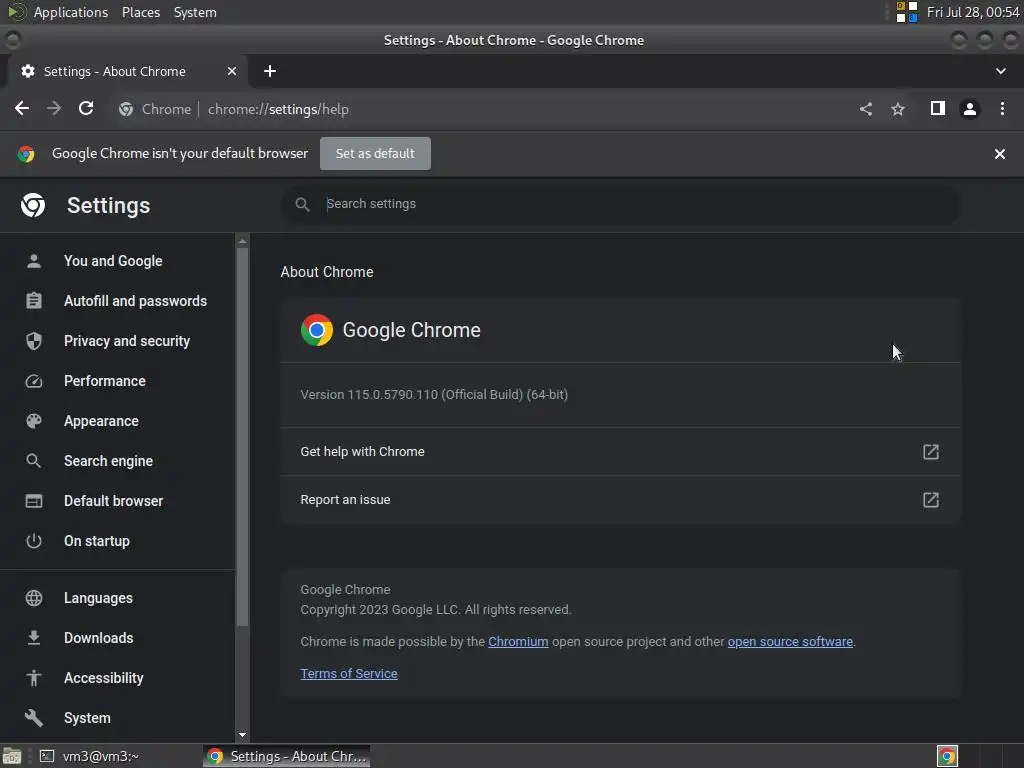The width and height of the screenshot is (1024, 768).
Task: Open external link icon for Get help
Action: [x=931, y=452]
